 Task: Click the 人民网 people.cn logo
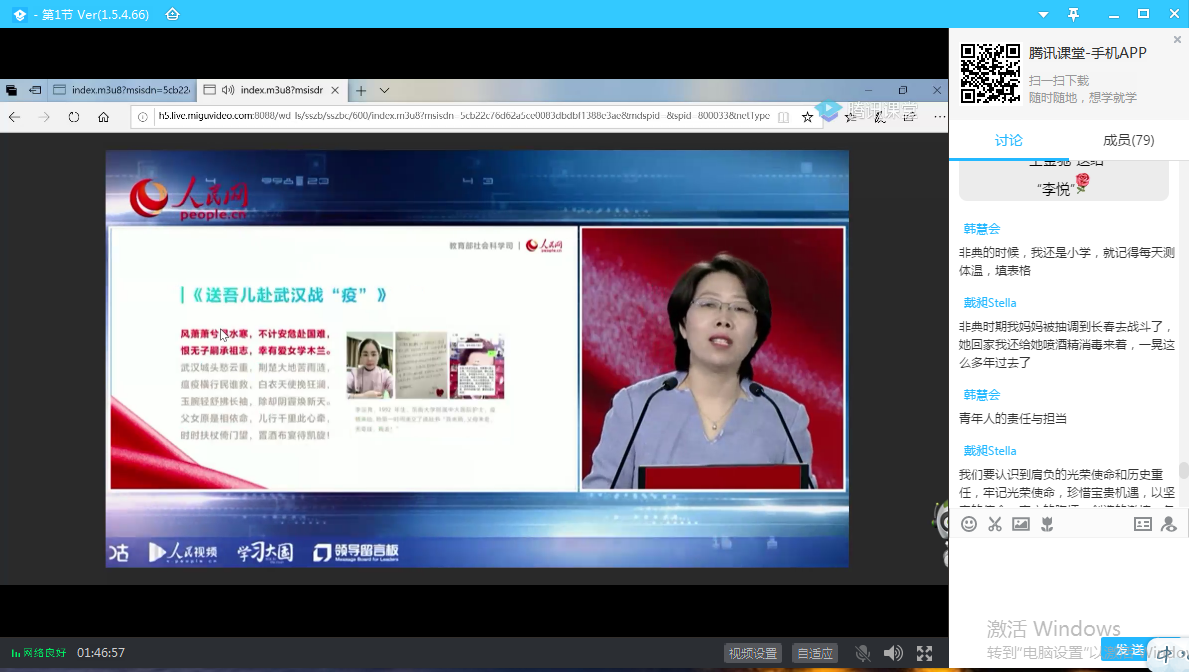[190, 198]
